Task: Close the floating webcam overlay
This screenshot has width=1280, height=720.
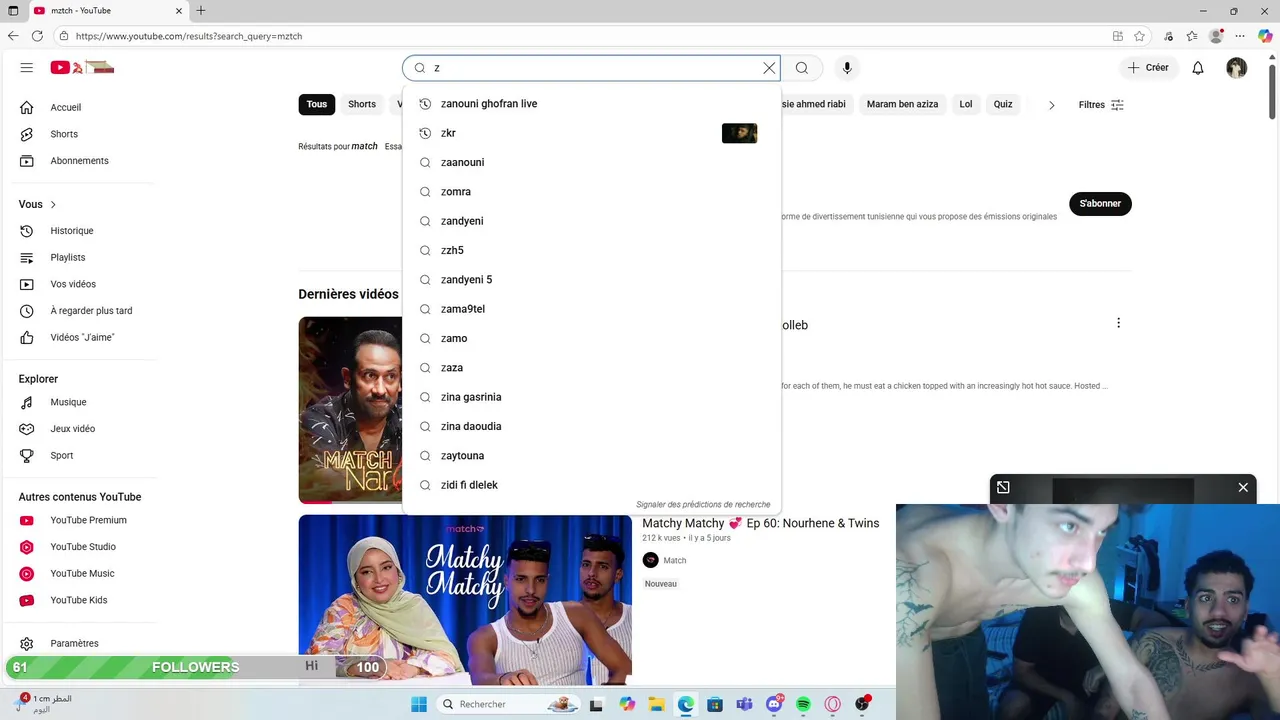Action: [x=1243, y=487]
